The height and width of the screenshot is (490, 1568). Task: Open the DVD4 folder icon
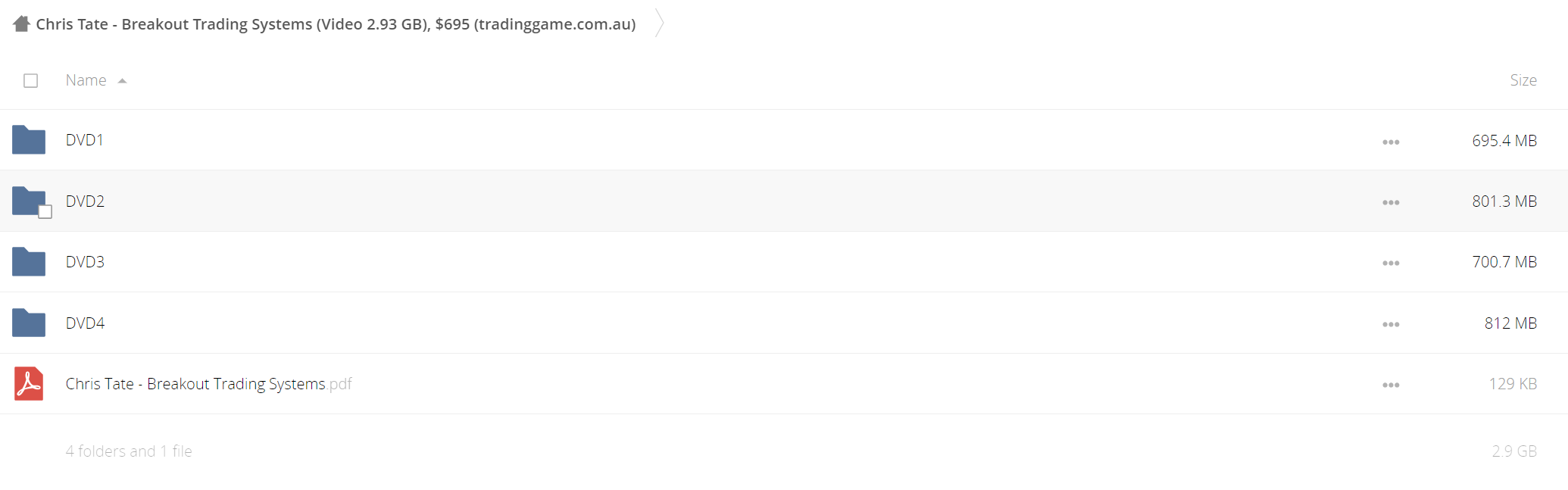(x=29, y=323)
